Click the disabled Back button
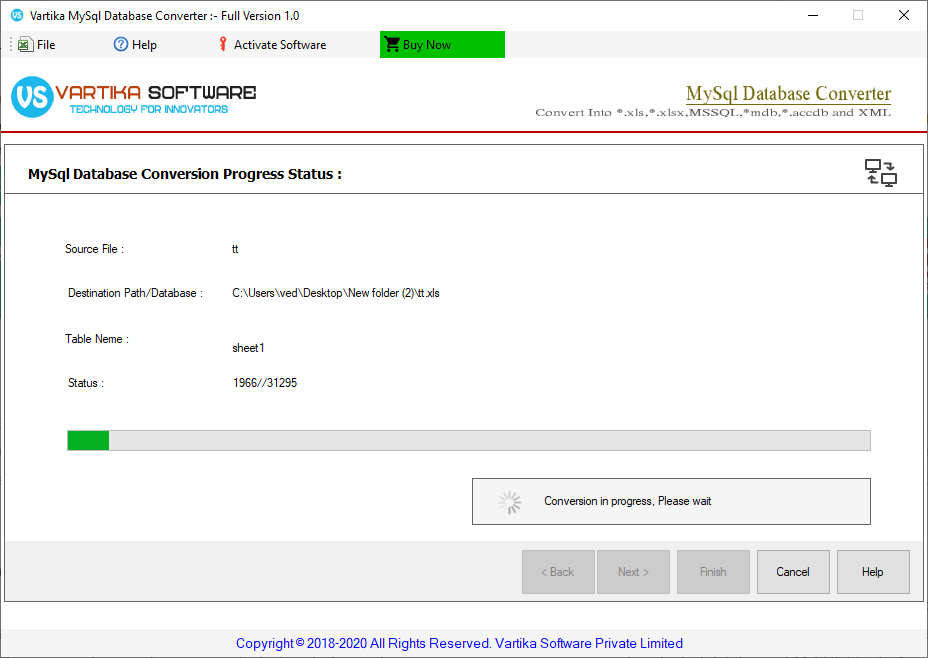The image size is (928, 658). [x=558, y=572]
